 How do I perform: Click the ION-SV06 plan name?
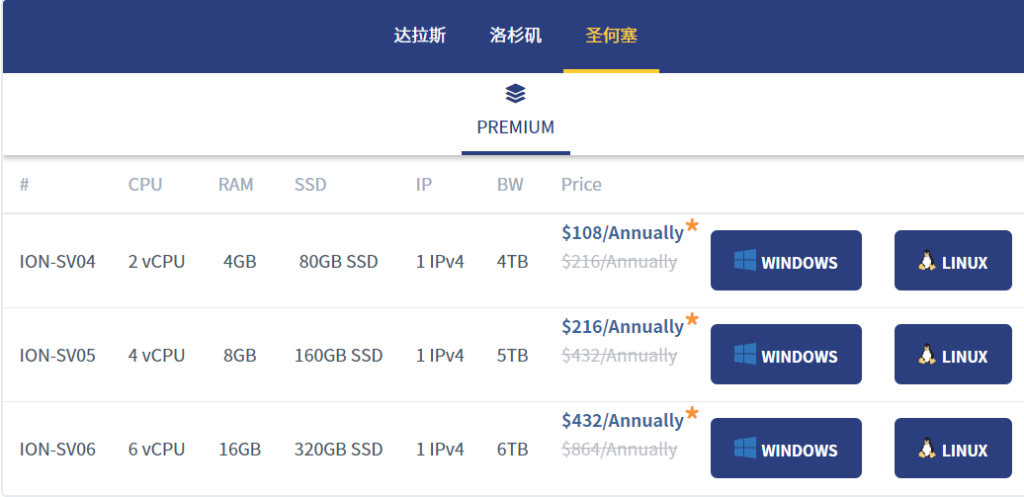(58, 449)
